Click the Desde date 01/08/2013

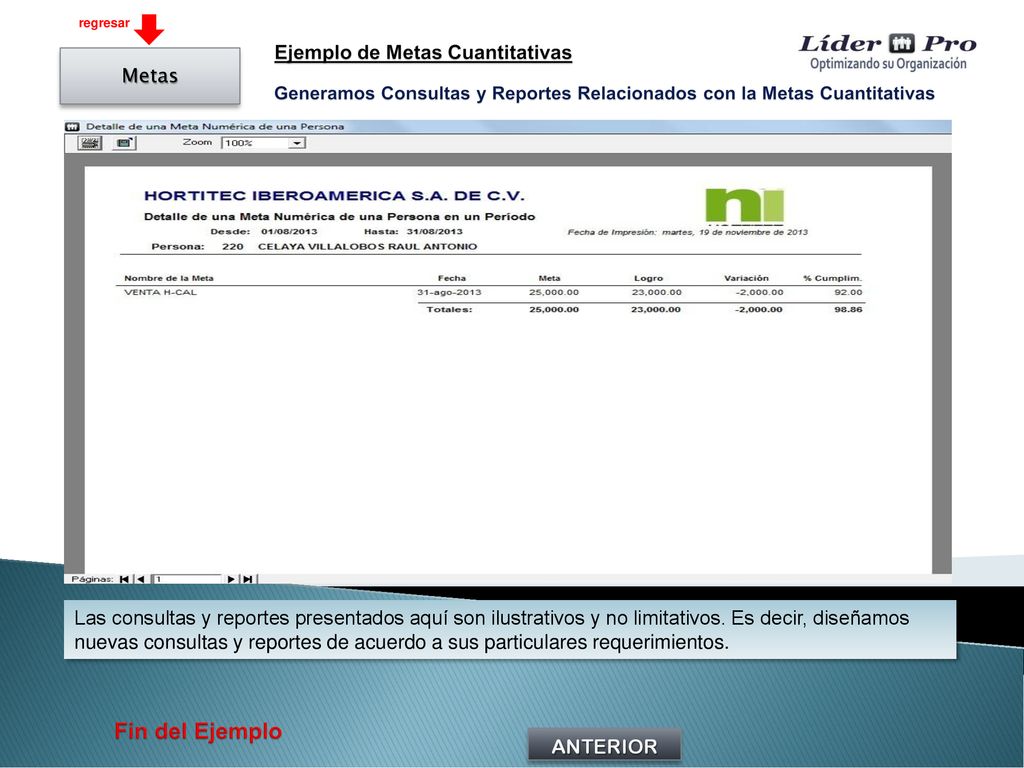point(289,232)
